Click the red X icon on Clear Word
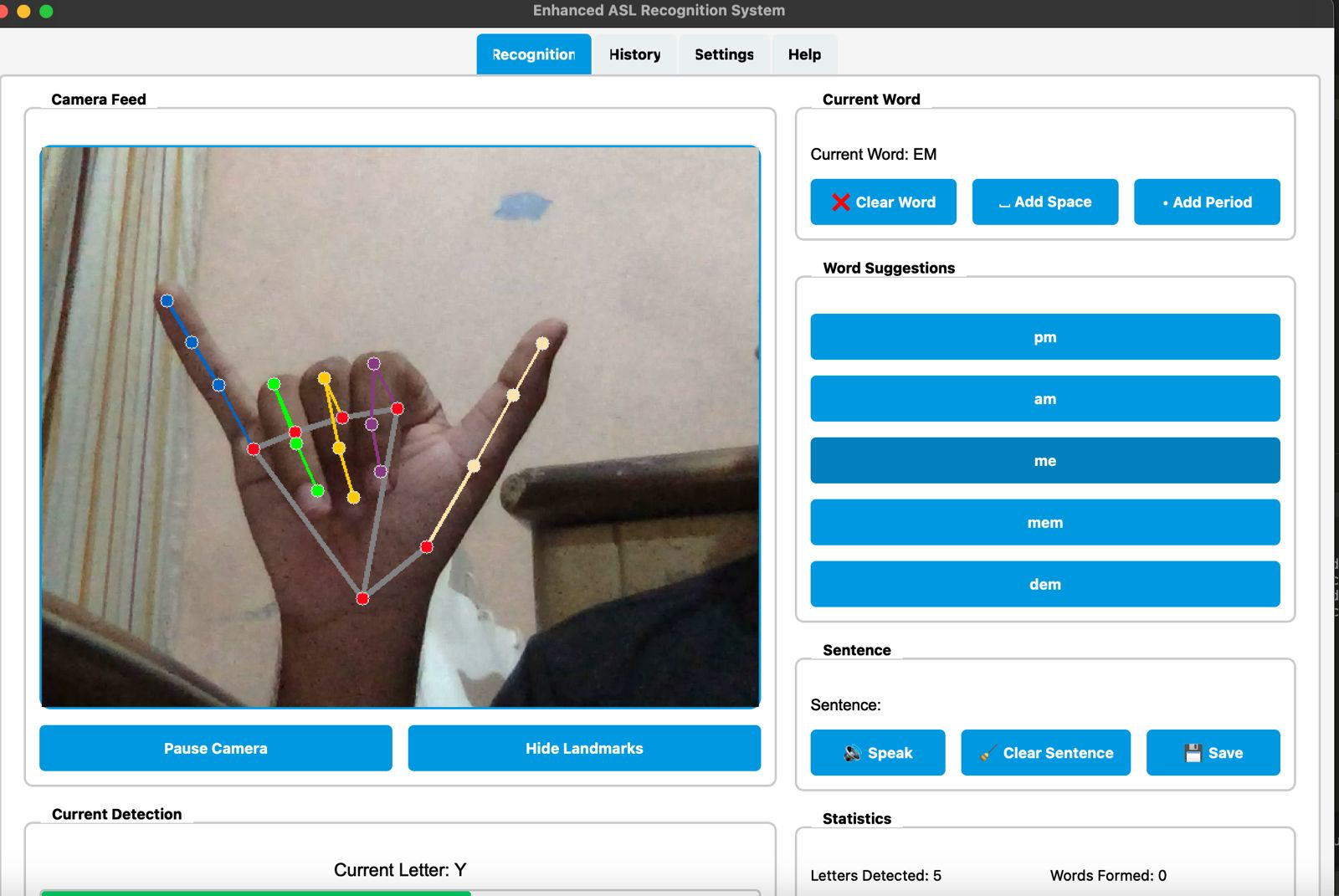Viewport: 1339px width, 896px height. tap(840, 202)
